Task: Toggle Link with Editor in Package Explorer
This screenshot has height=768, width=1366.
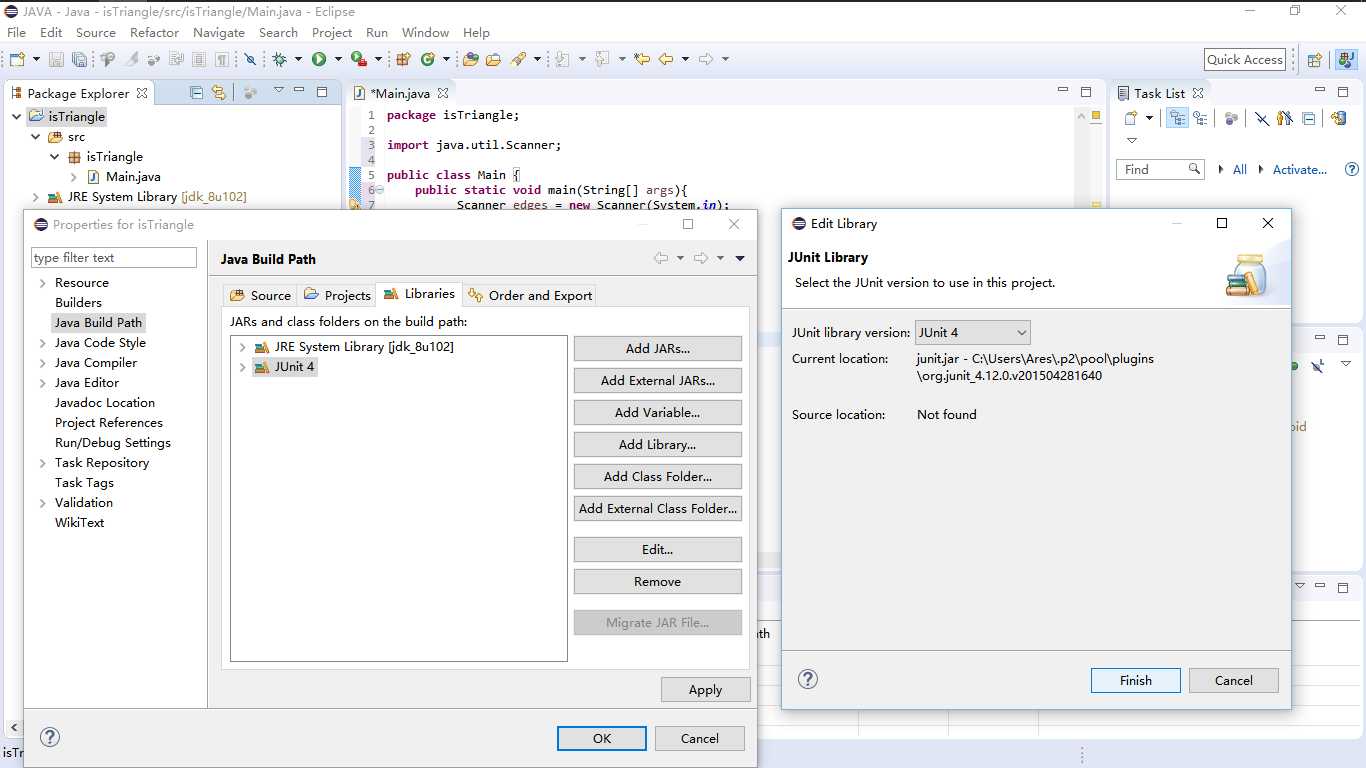Action: click(218, 92)
